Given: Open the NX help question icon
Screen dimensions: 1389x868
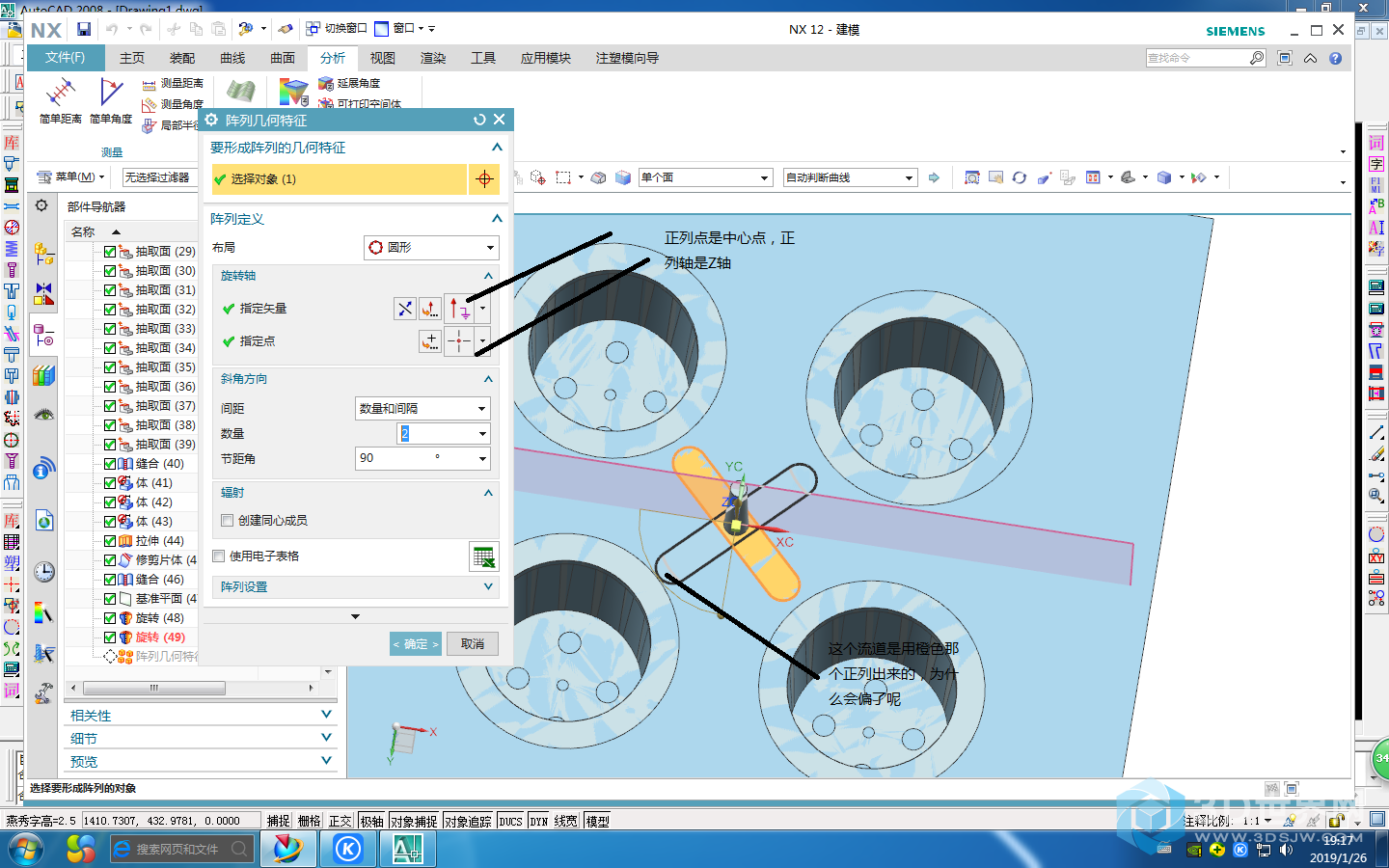Looking at the screenshot, I should click(1335, 58).
